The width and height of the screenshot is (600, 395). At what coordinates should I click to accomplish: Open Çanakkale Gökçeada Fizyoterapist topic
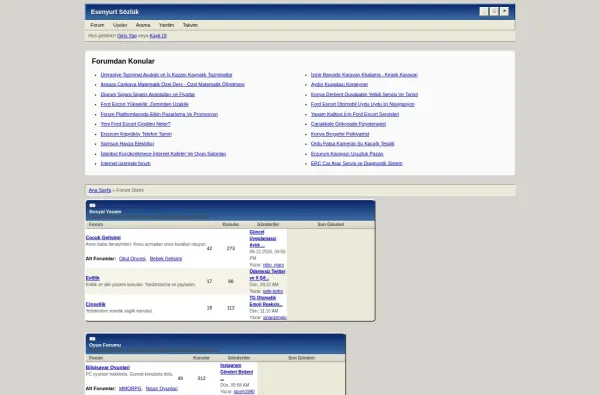click(x=348, y=124)
